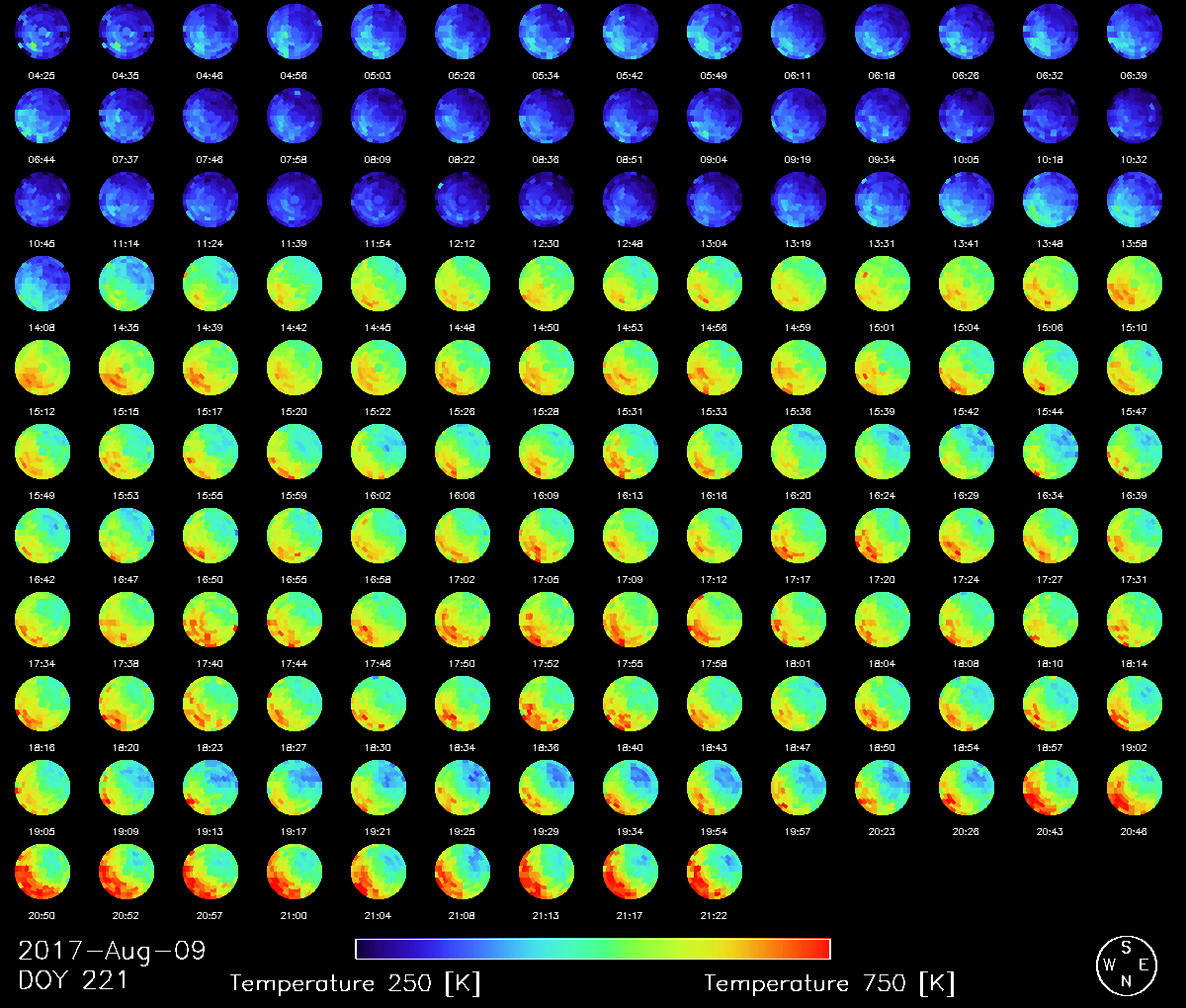This screenshot has width=1186, height=1008.
Task: Click the disk thumbnail for 17:05
Action: pos(547,536)
